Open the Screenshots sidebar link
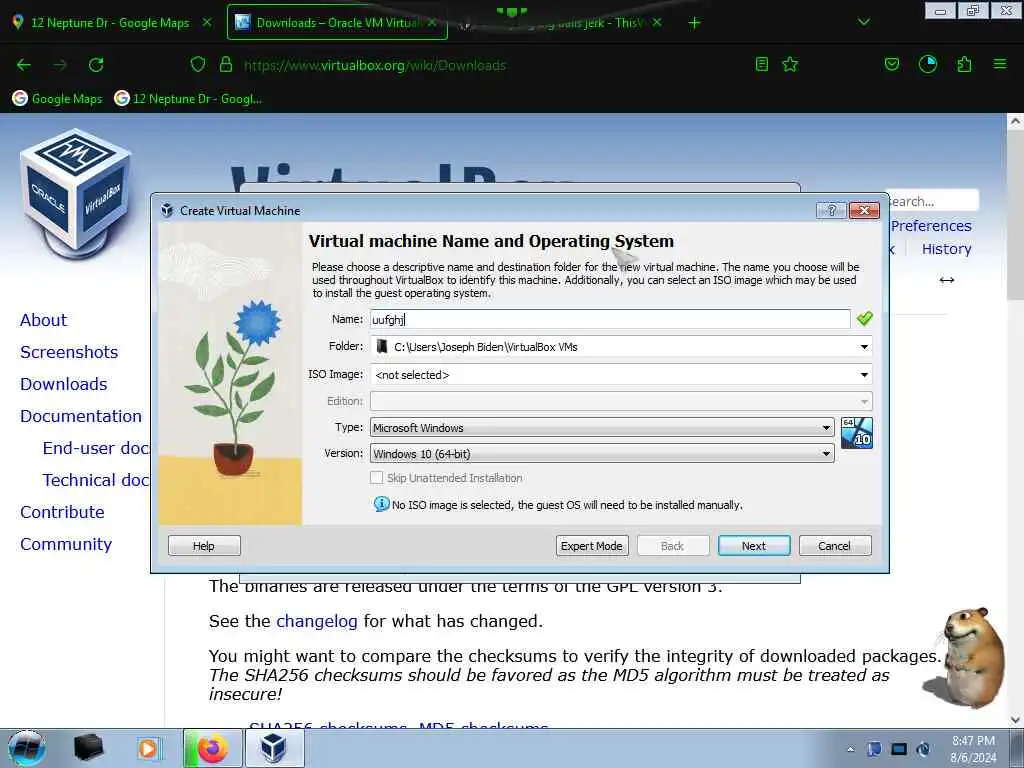The width and height of the screenshot is (1024, 768). click(69, 352)
